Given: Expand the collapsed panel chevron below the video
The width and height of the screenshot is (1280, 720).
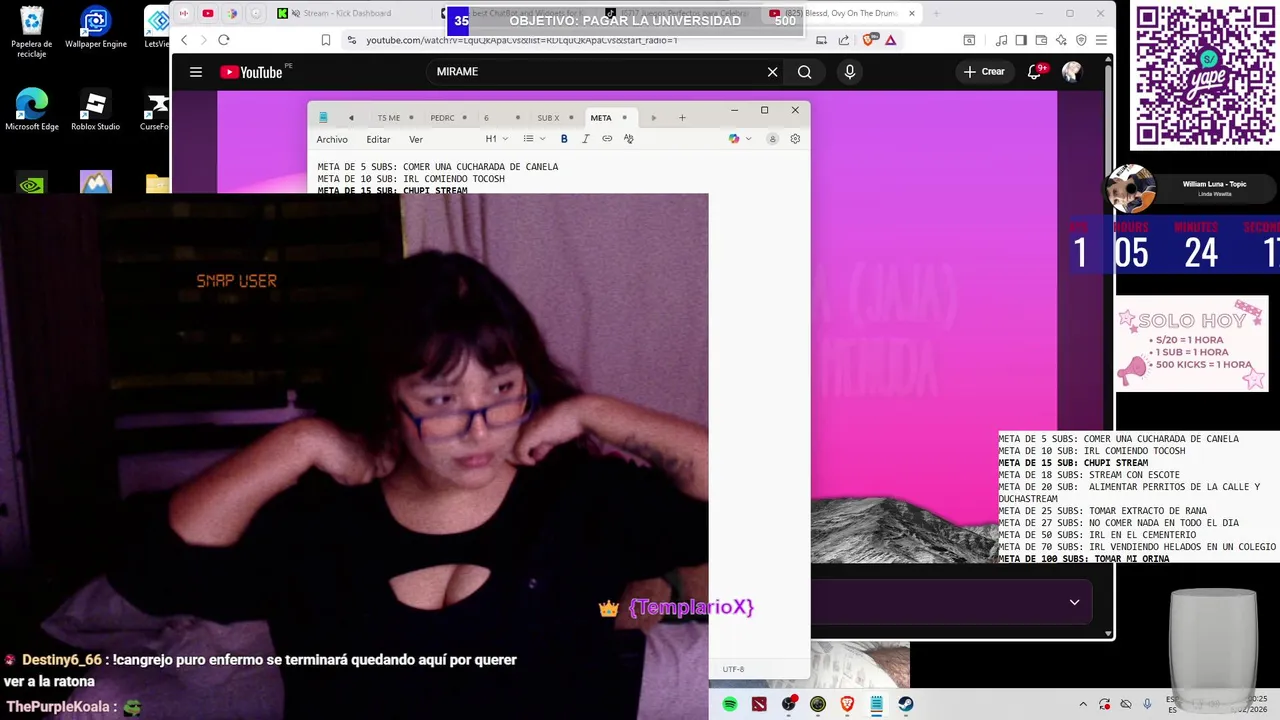Looking at the screenshot, I should tap(1074, 602).
